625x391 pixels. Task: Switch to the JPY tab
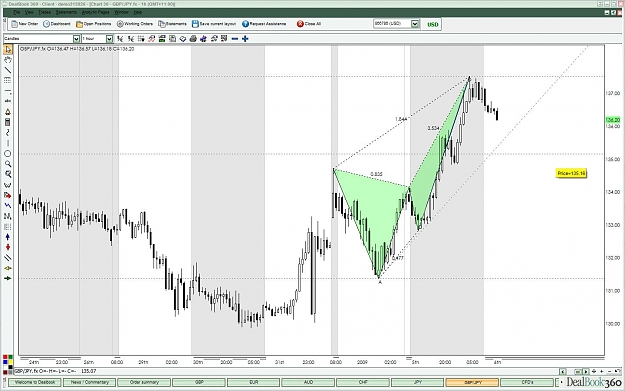[x=417, y=382]
